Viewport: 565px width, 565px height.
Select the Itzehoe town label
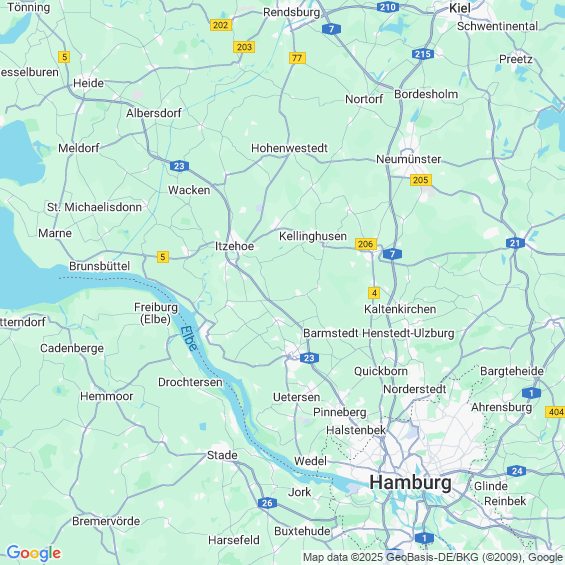click(235, 246)
